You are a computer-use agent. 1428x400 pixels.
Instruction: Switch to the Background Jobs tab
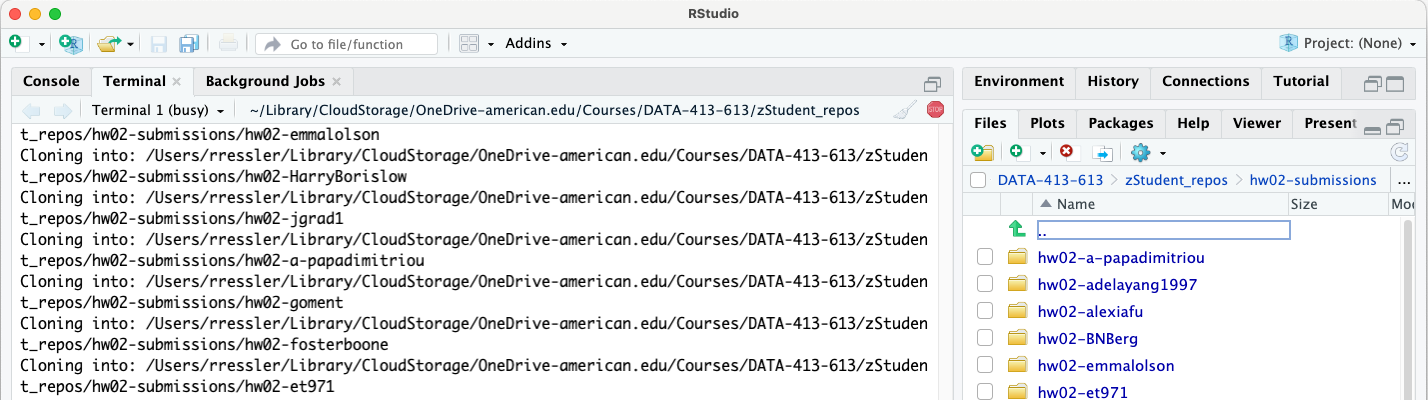coord(265,81)
